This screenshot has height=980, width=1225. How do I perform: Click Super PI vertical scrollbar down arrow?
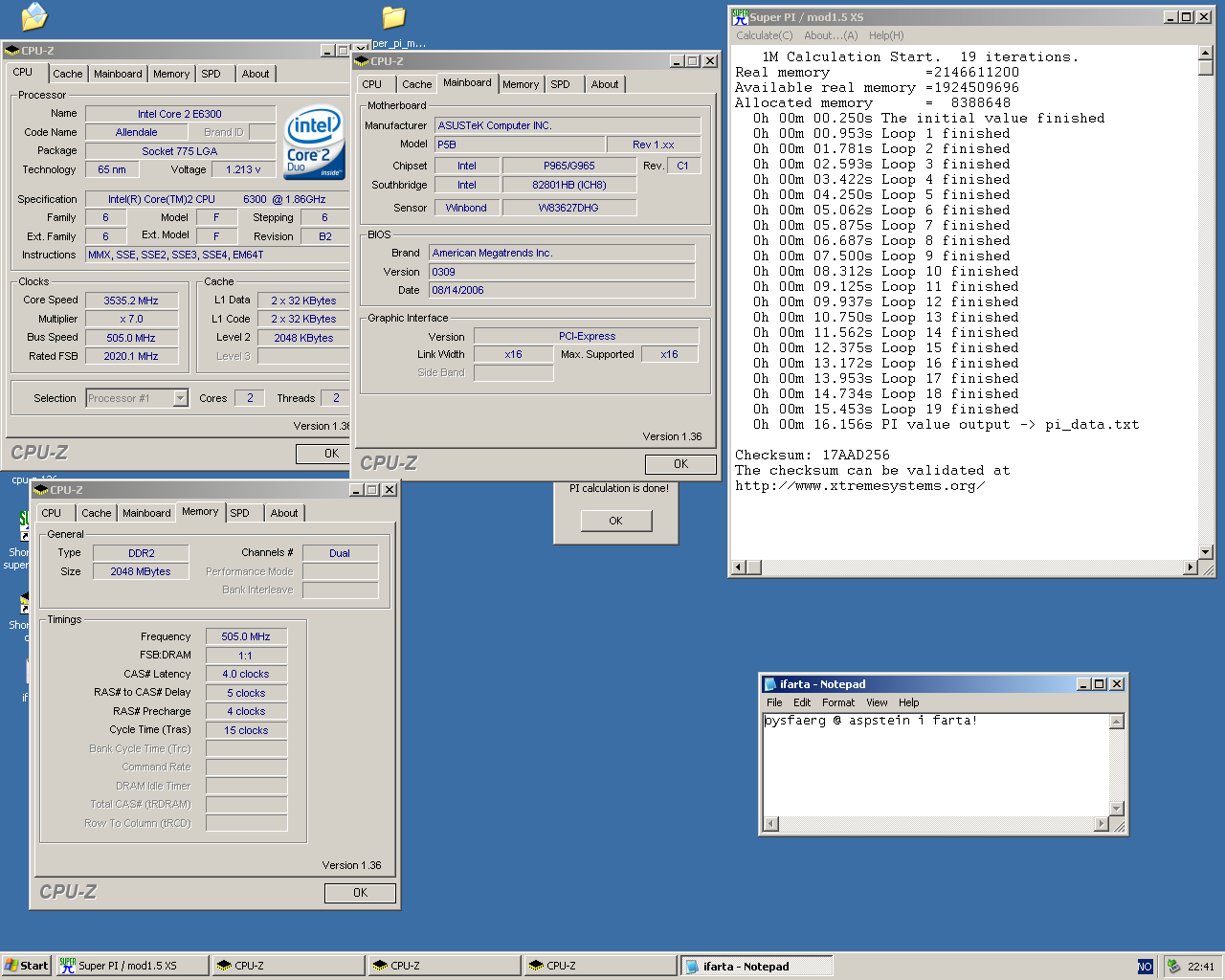[1206, 552]
